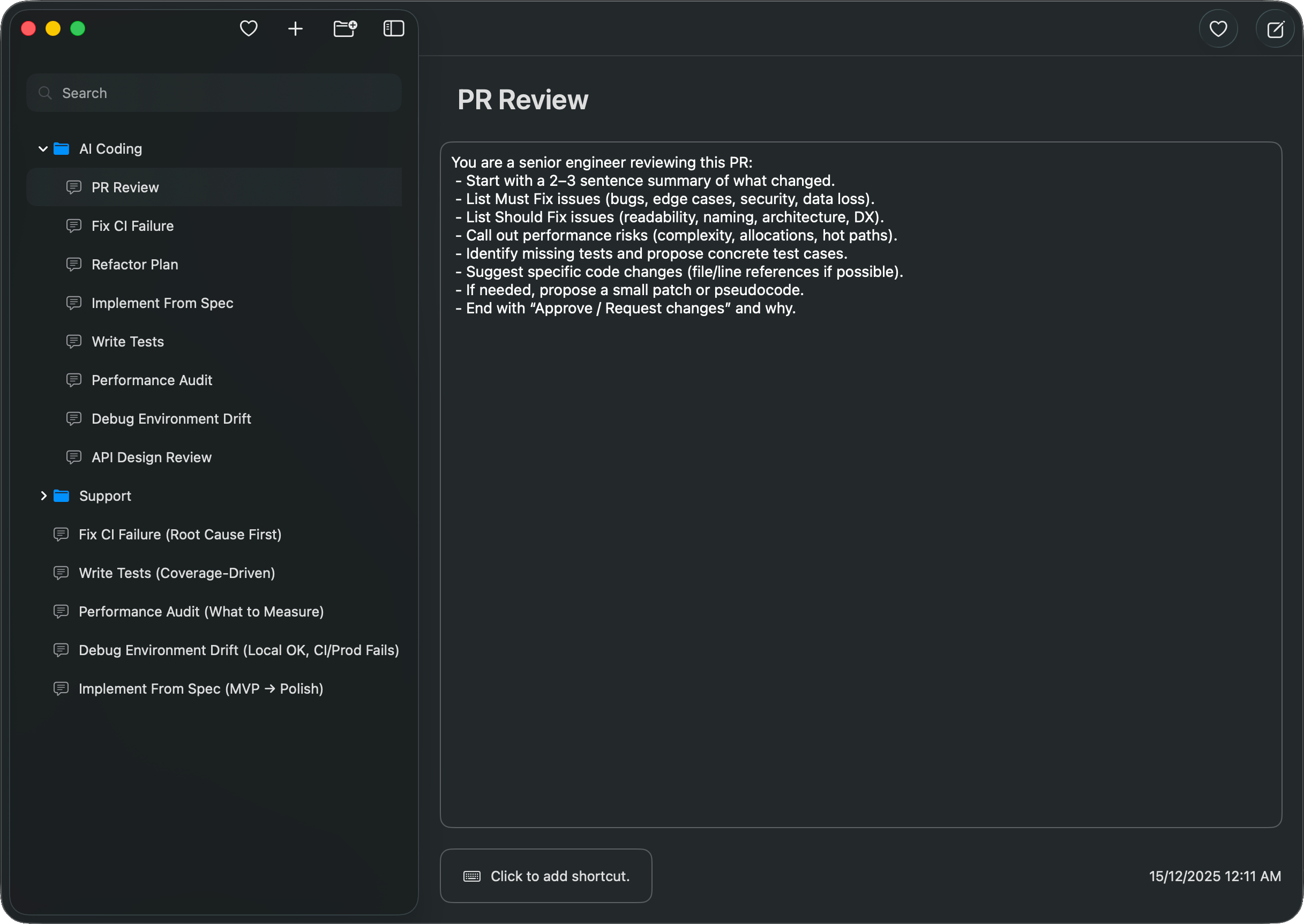
Task: Select the Refactor Plan prompt
Action: (134, 264)
